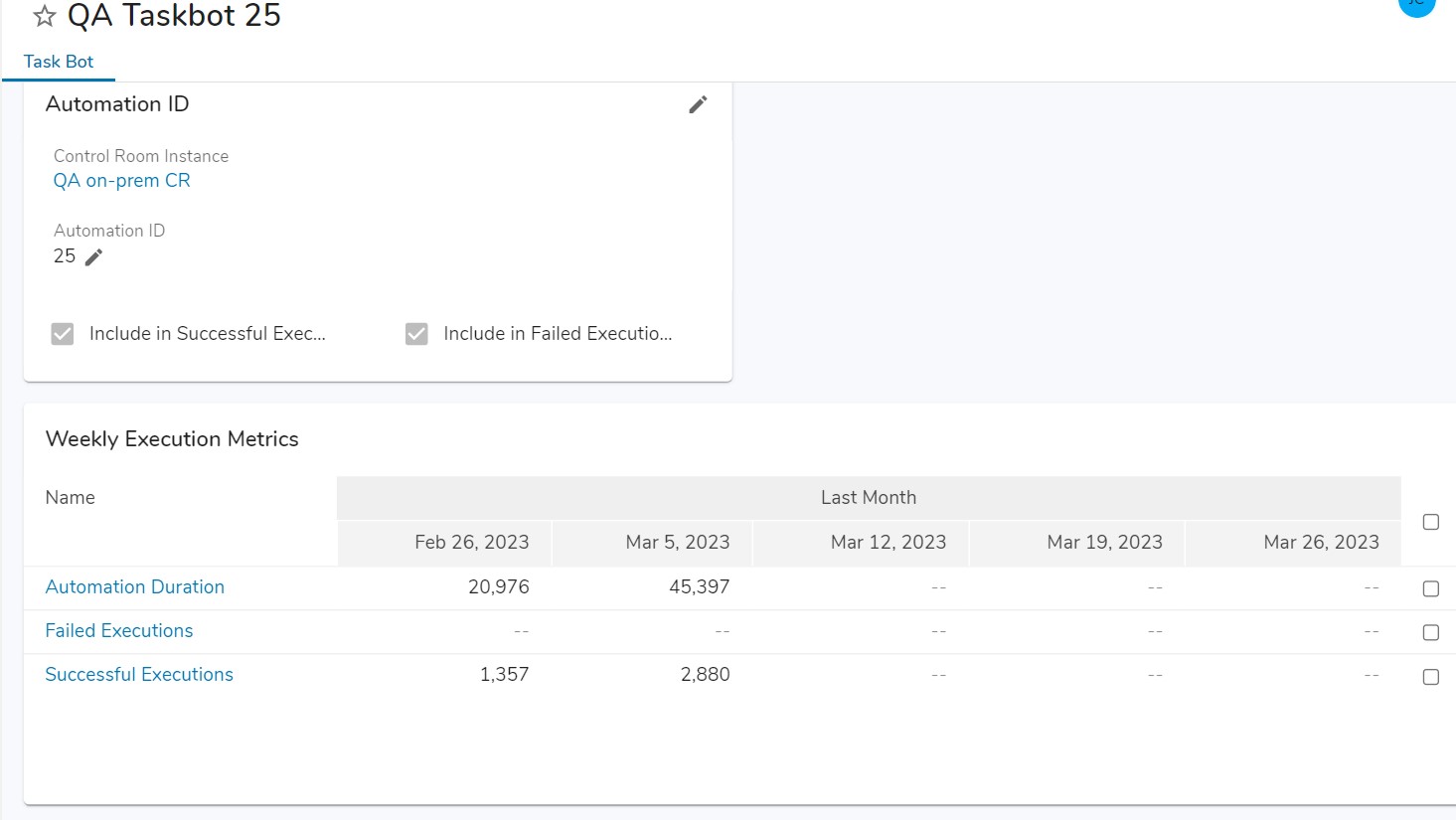
Task: Click the Last Month column group header
Action: pyautogui.click(x=869, y=498)
